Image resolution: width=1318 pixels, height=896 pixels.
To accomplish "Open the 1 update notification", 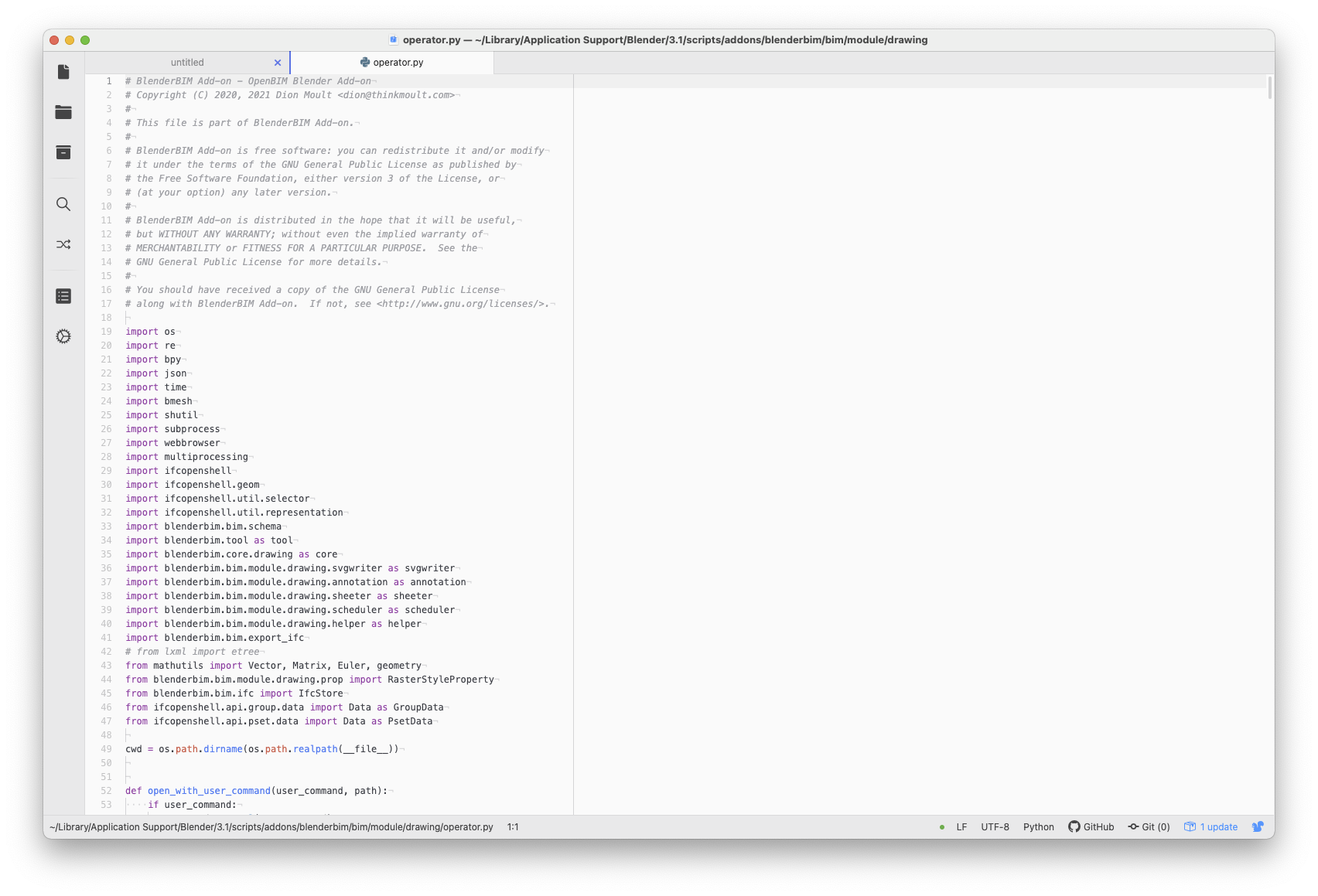I will [1210, 826].
